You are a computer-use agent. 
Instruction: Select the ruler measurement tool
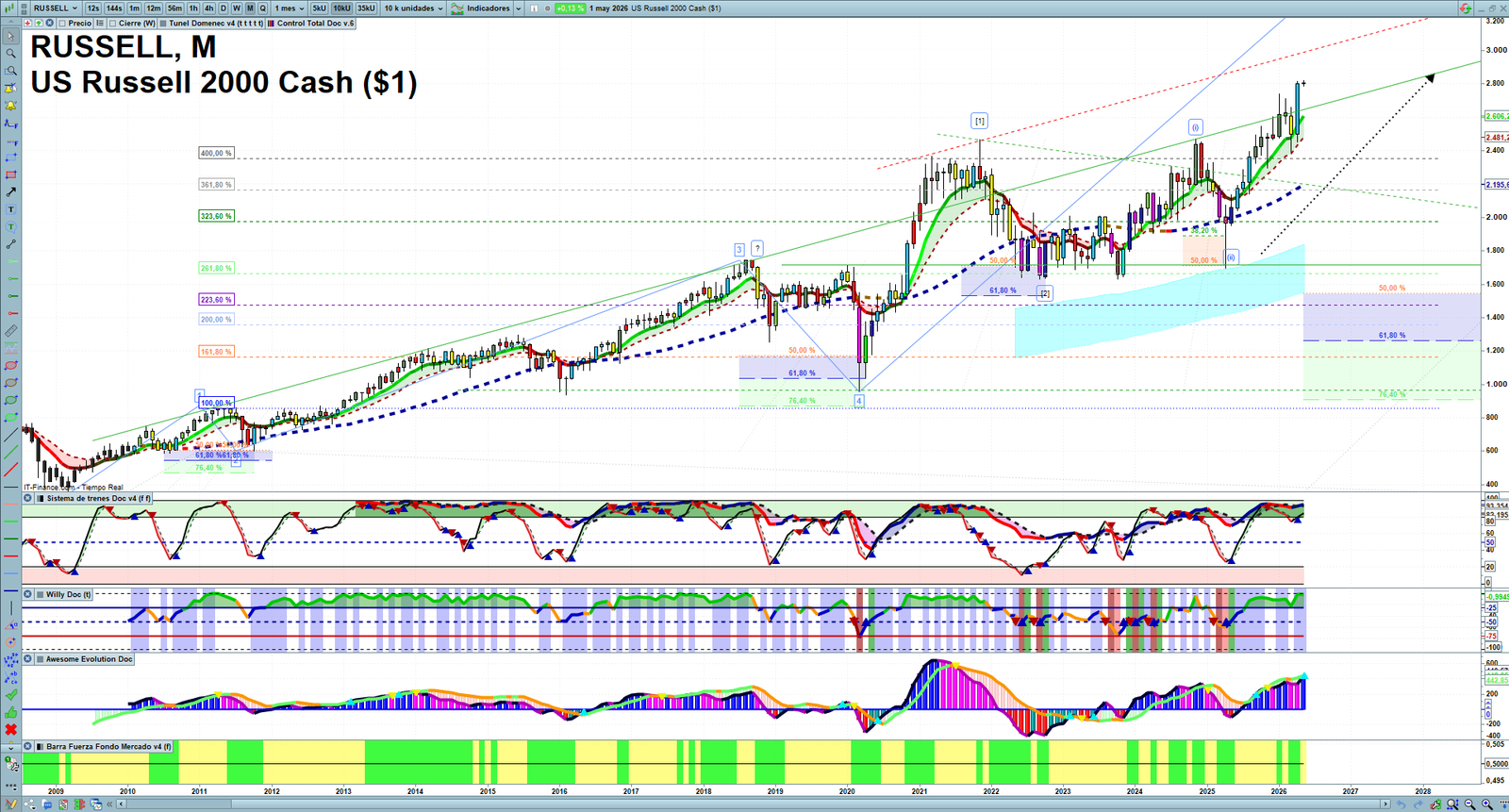(x=10, y=331)
